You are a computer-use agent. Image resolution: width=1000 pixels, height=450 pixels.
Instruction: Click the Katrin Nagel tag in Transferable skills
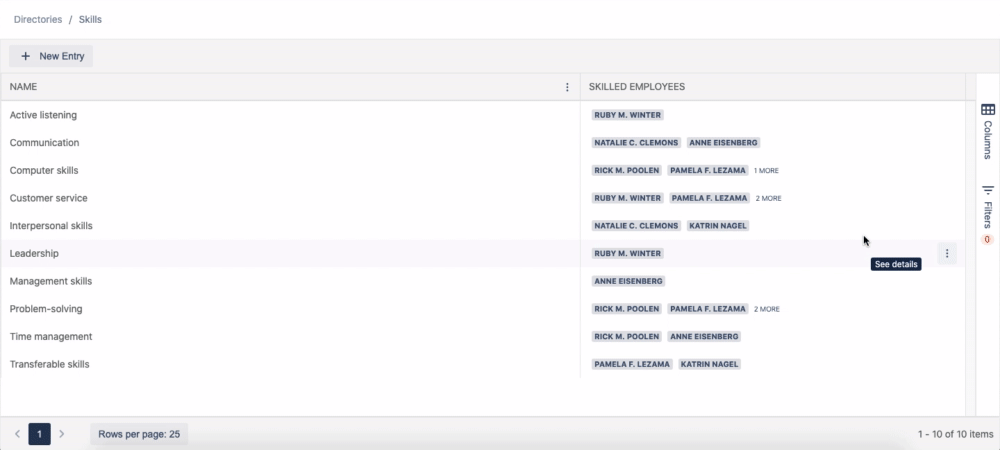(709, 365)
